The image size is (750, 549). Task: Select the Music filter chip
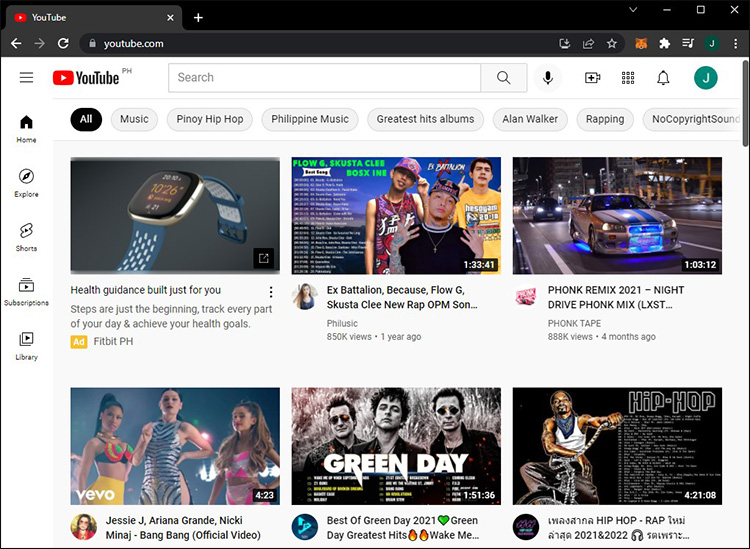[134, 119]
